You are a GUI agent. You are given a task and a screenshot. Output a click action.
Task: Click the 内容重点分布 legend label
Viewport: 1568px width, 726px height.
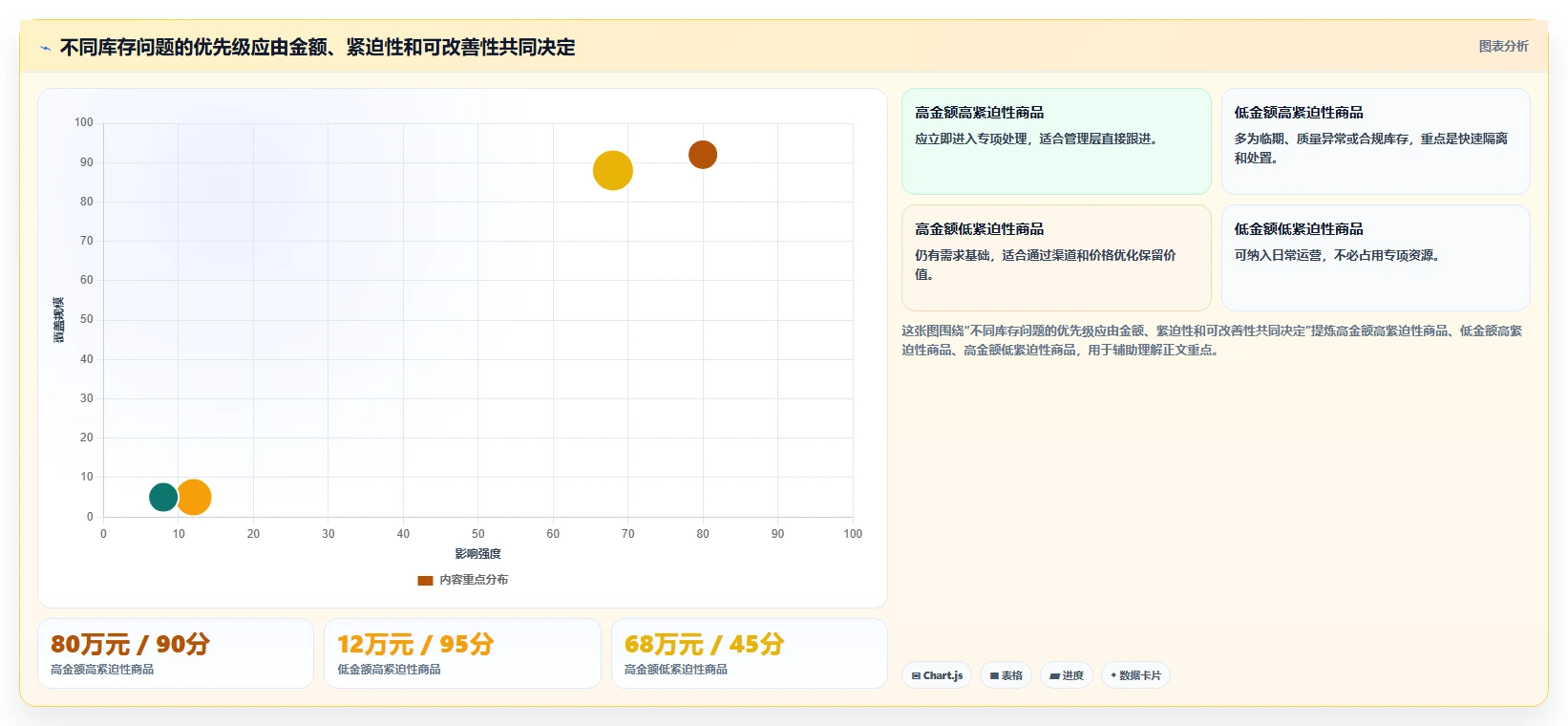pyautogui.click(x=474, y=580)
